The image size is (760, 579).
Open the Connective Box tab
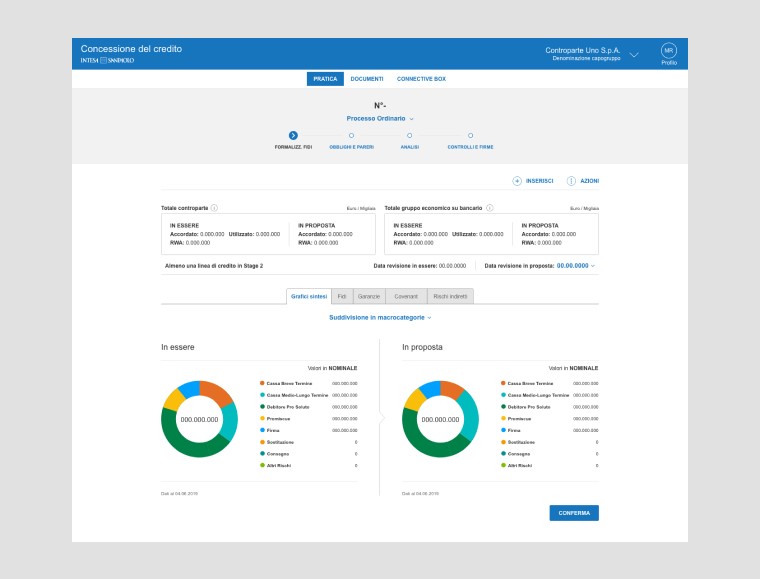tap(421, 79)
